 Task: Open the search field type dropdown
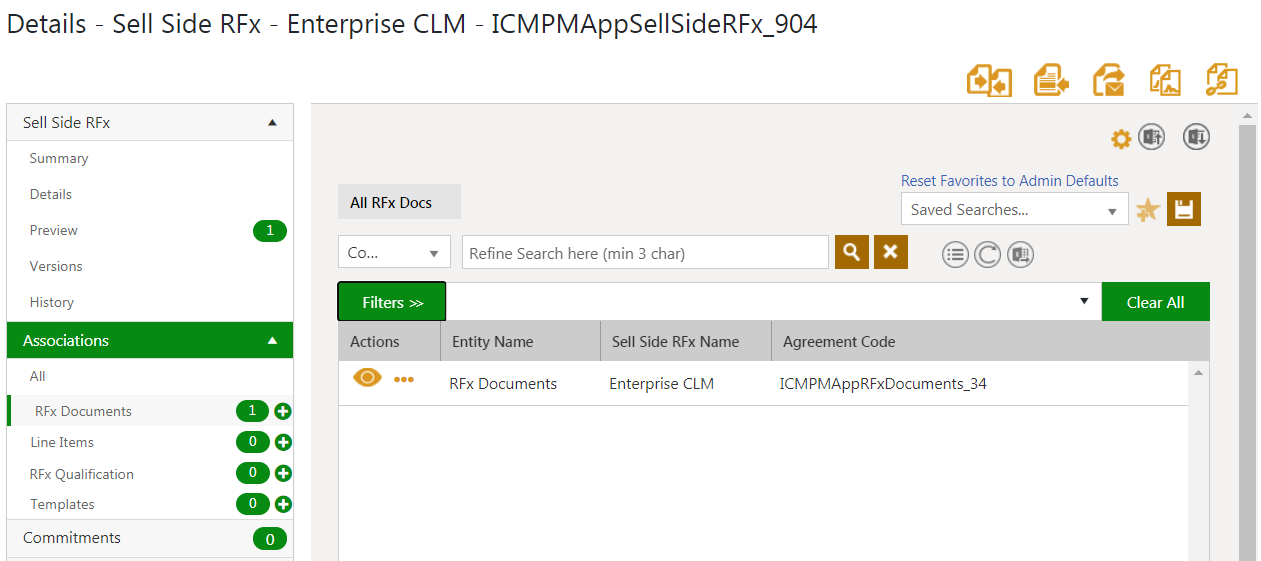click(394, 253)
